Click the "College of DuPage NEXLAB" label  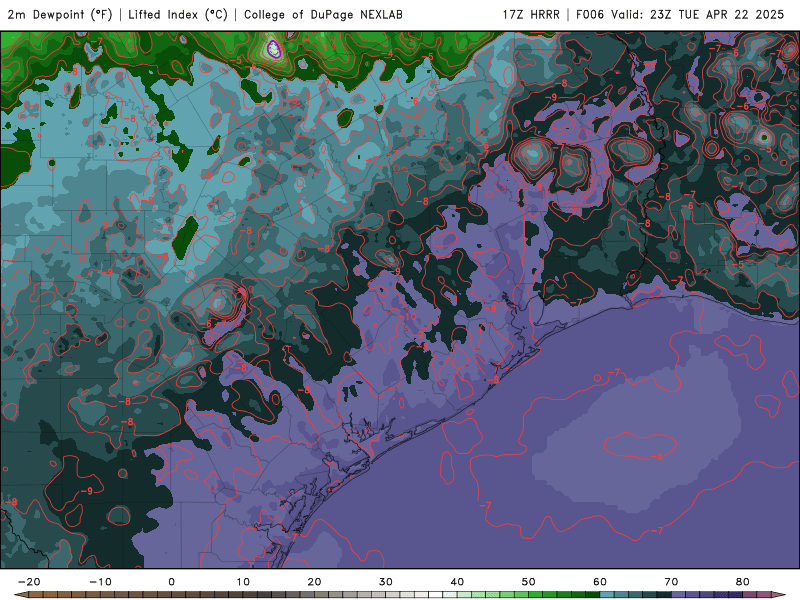[323, 15]
